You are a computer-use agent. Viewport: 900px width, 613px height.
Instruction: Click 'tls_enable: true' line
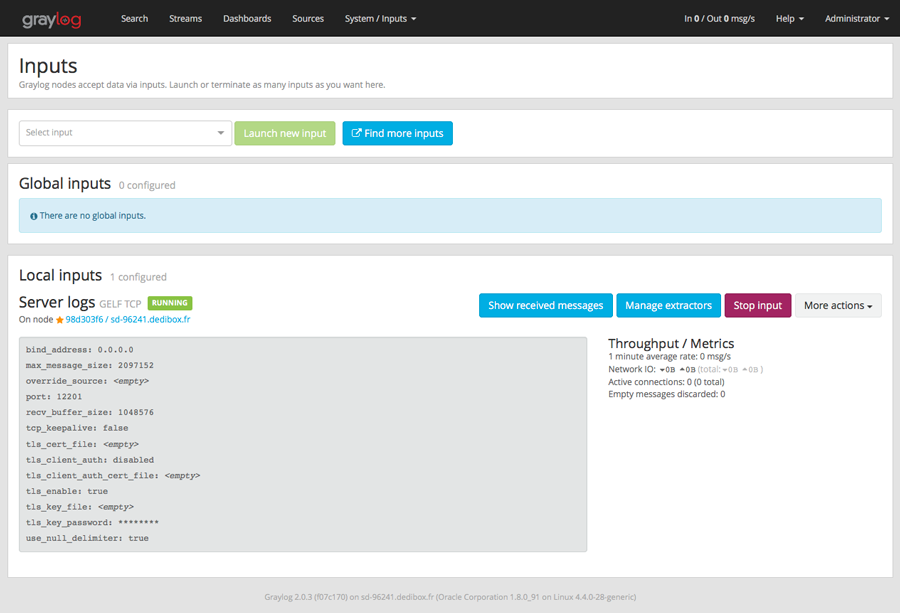(67, 491)
